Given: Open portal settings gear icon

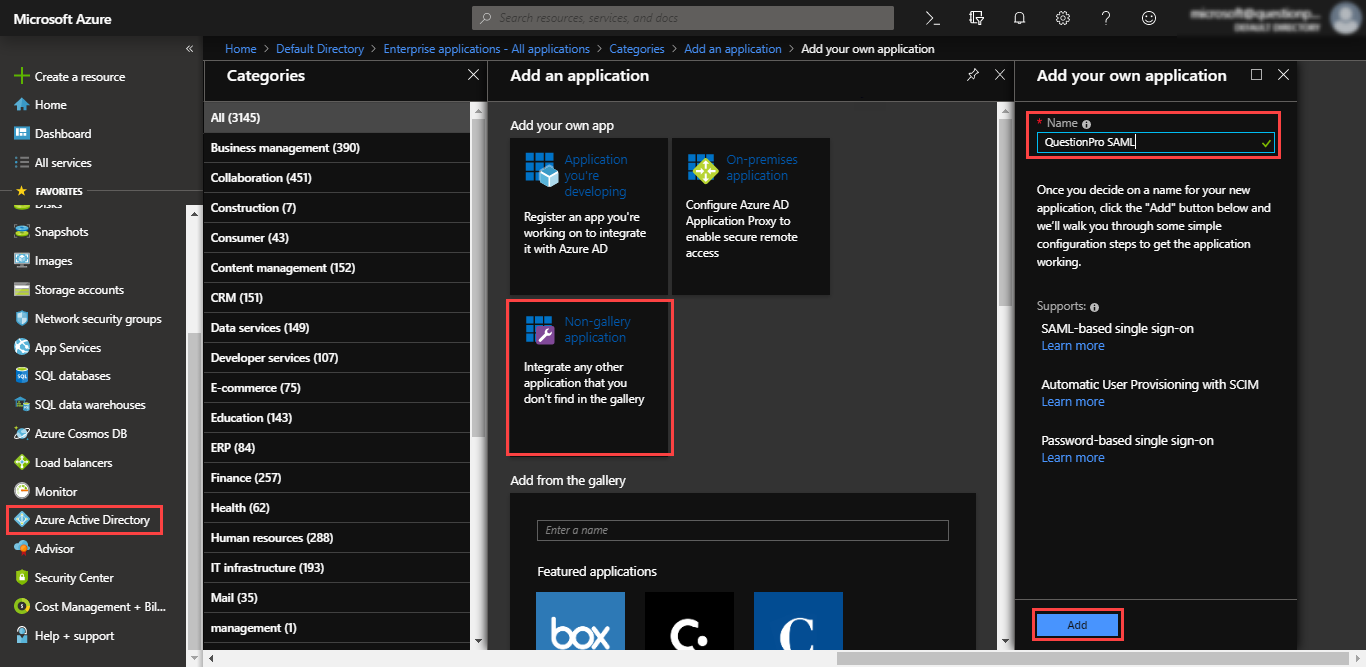Looking at the screenshot, I should [x=1063, y=18].
